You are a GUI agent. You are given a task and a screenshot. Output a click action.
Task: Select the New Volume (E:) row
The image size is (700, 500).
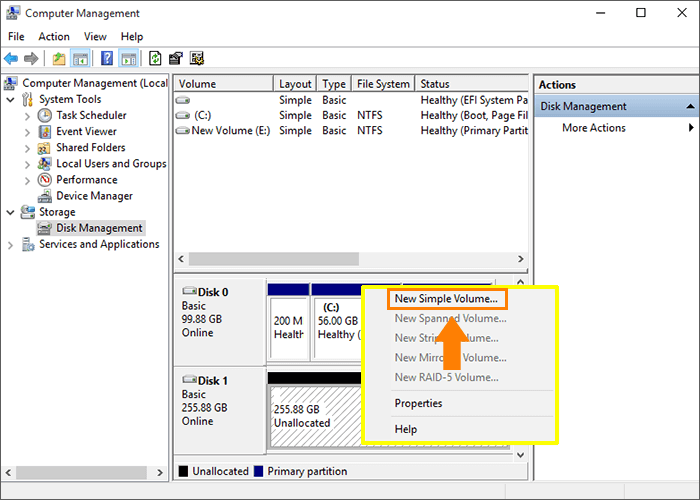pos(351,131)
